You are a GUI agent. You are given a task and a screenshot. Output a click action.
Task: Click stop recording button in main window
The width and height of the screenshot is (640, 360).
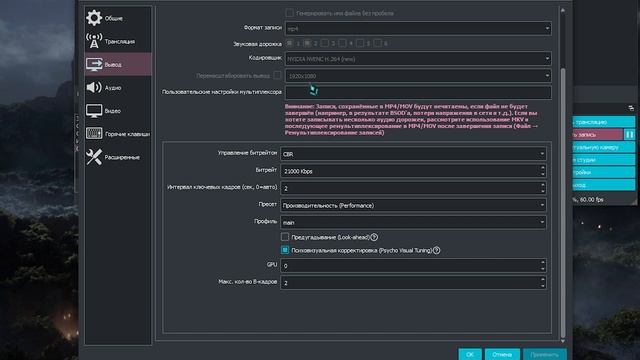[x=598, y=134]
